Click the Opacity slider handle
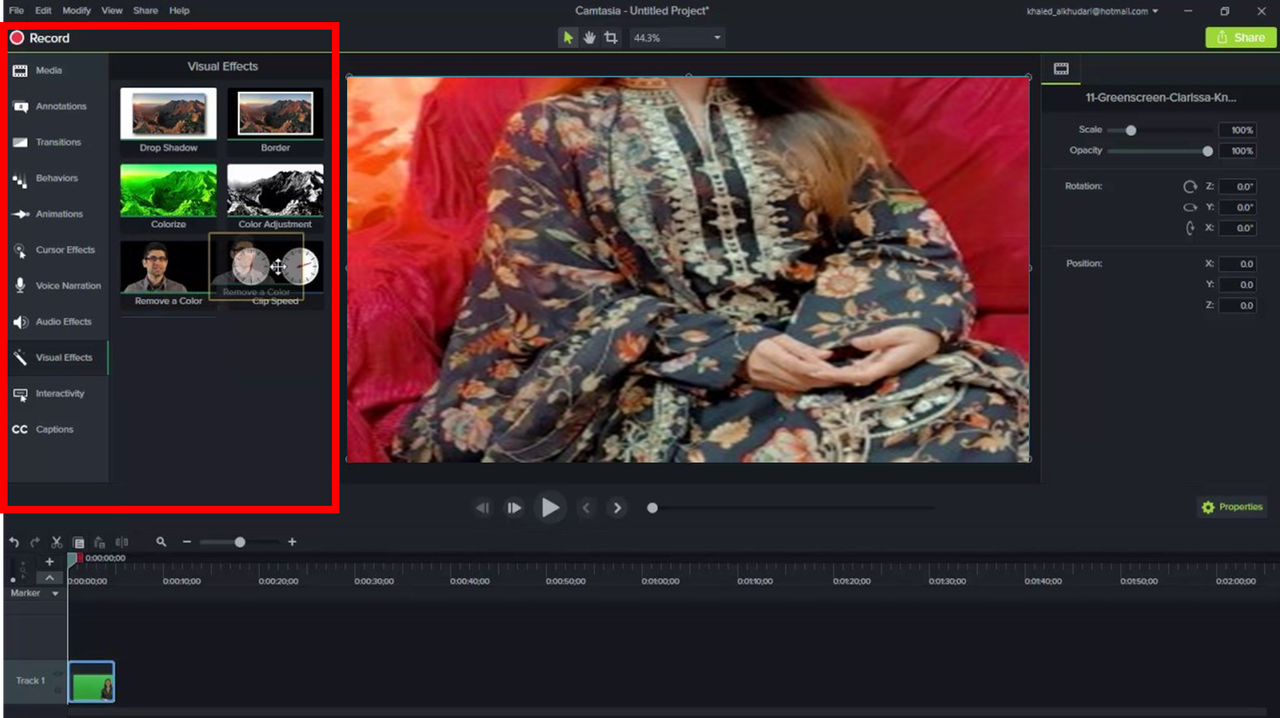Viewport: 1280px width, 718px height. tap(1208, 151)
